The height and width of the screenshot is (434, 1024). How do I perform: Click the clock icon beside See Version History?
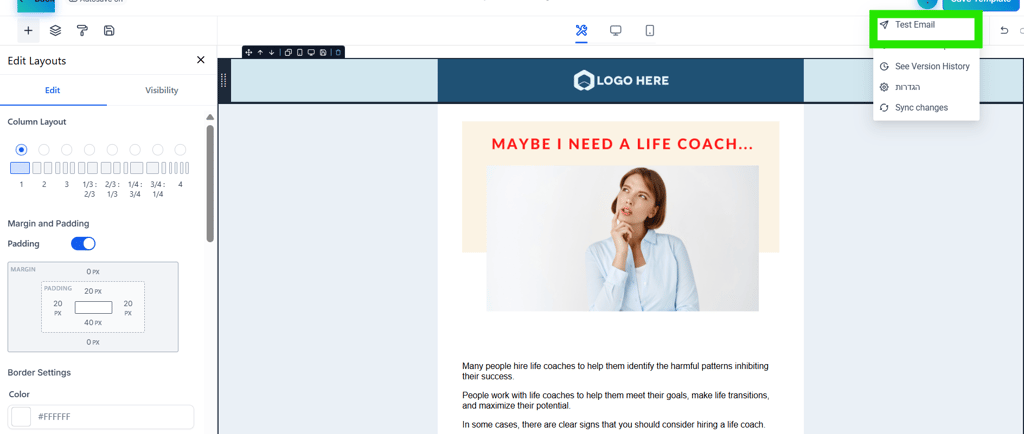pyautogui.click(x=884, y=67)
